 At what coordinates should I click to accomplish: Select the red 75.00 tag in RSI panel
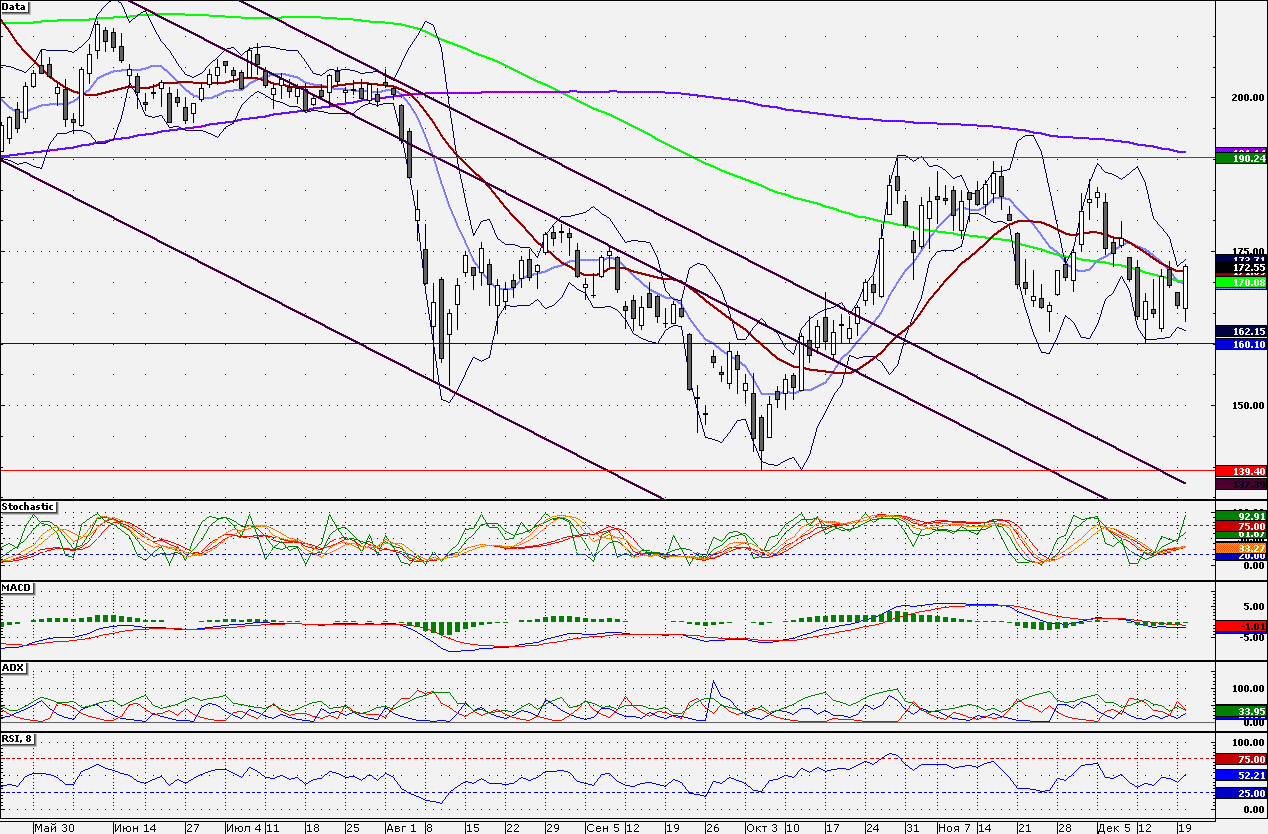pos(1241,760)
